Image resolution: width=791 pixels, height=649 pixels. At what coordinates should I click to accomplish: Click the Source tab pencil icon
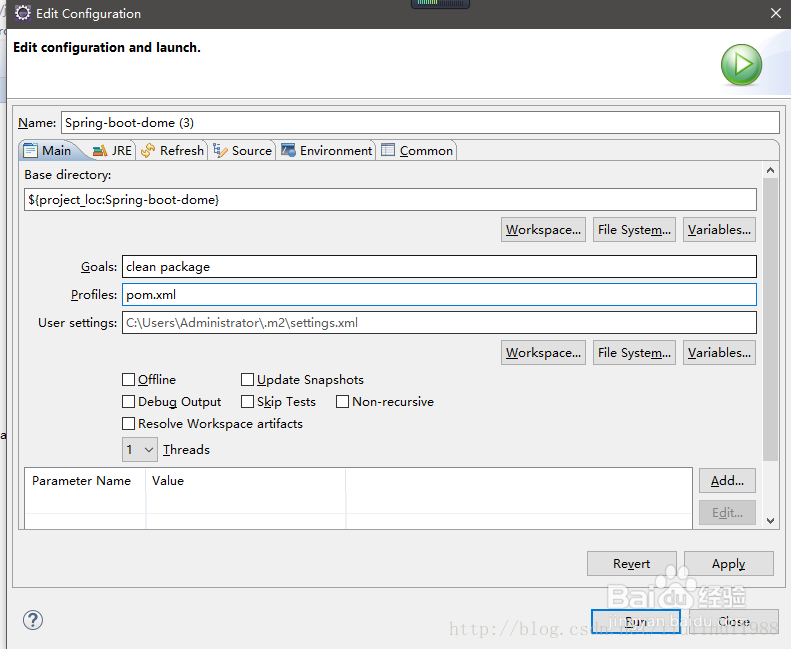click(x=220, y=150)
